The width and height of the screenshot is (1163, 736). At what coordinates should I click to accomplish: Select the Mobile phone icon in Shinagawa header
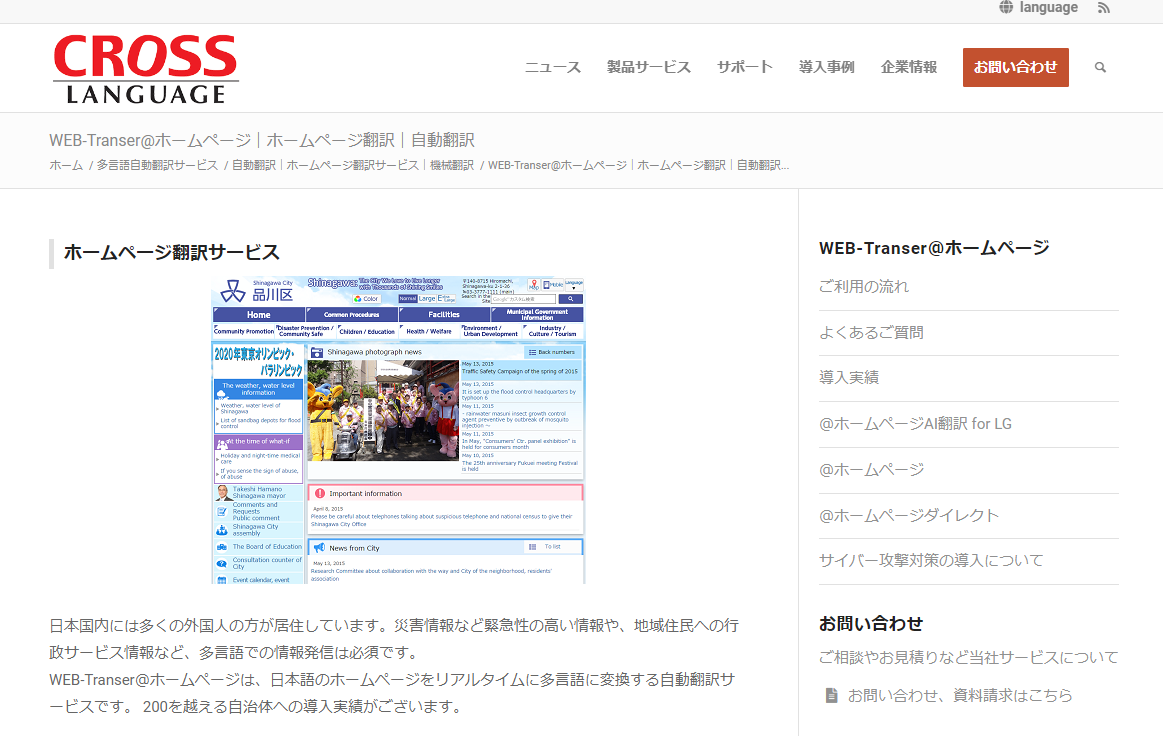click(x=547, y=284)
